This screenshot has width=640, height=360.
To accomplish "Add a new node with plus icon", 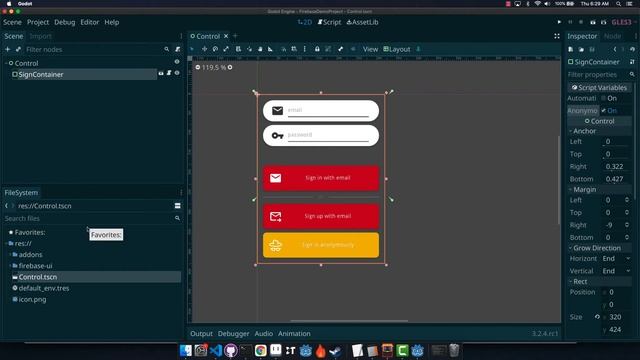I will coord(7,49).
